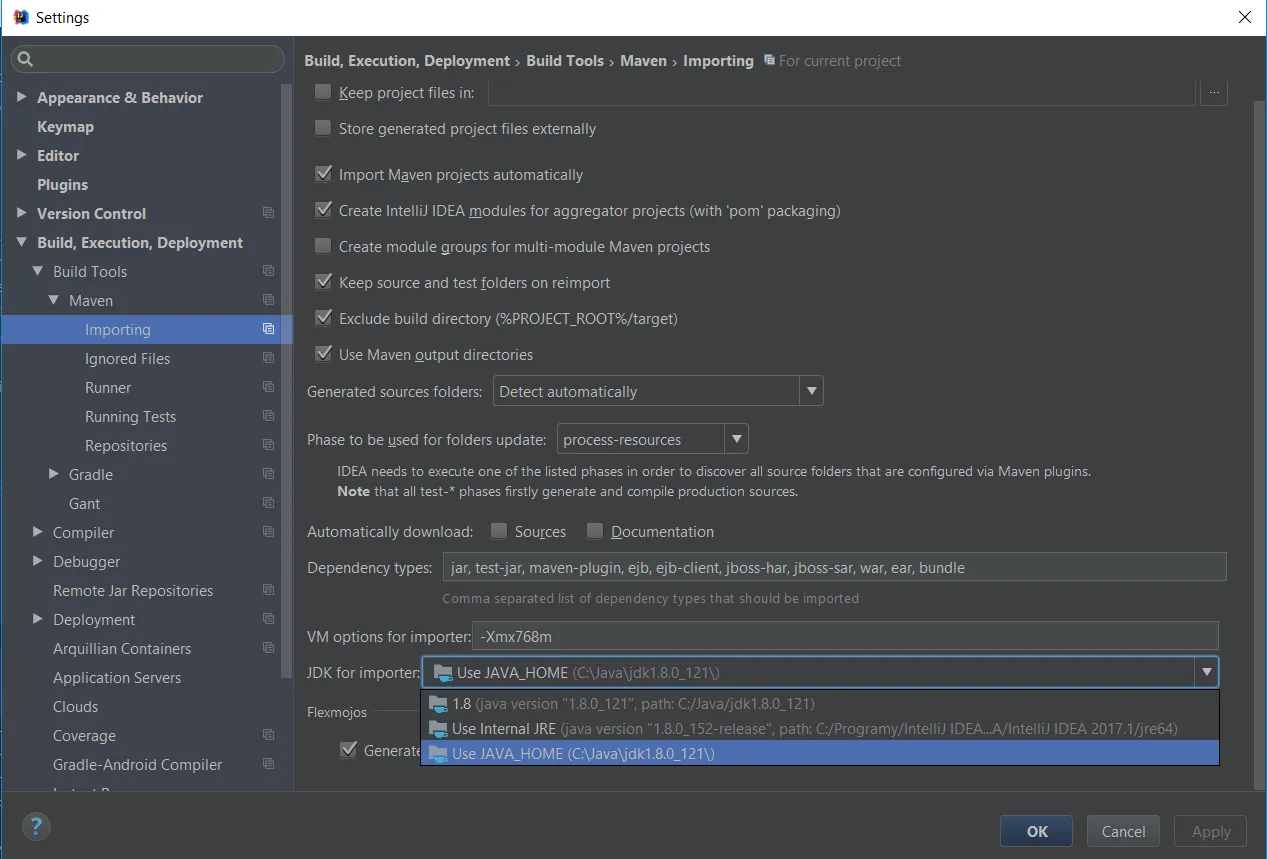1267x859 pixels.
Task: Click the project-level icon beside Repositories
Action: pos(268,445)
